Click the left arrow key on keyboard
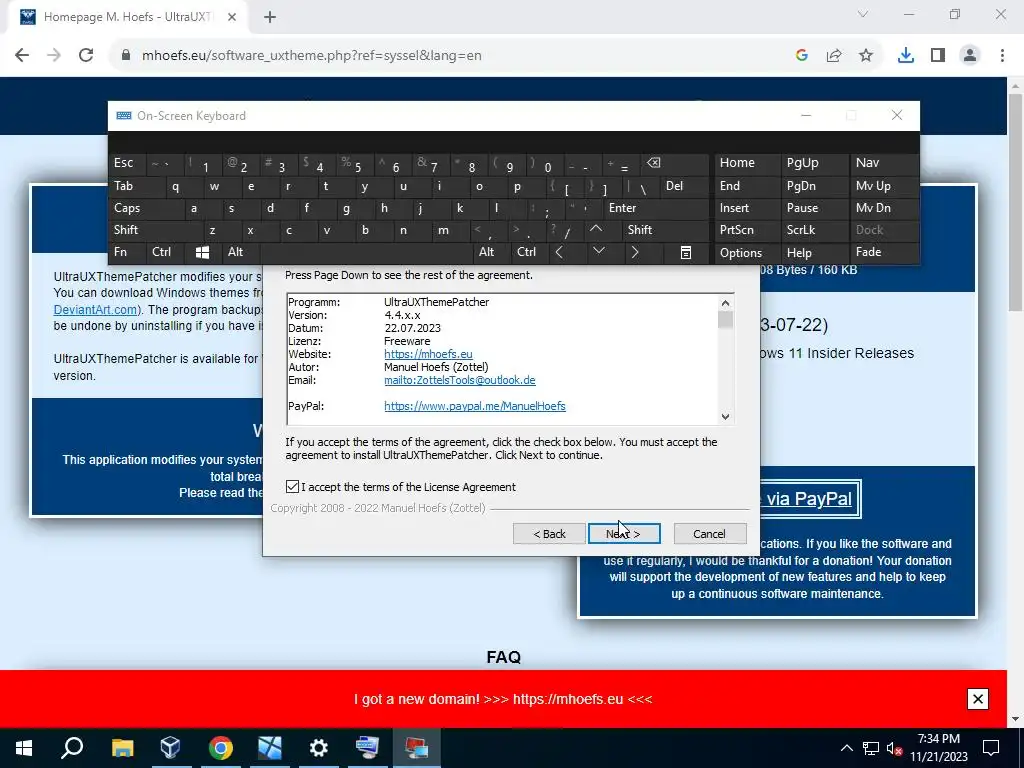The height and width of the screenshot is (768, 1024). 559,252
